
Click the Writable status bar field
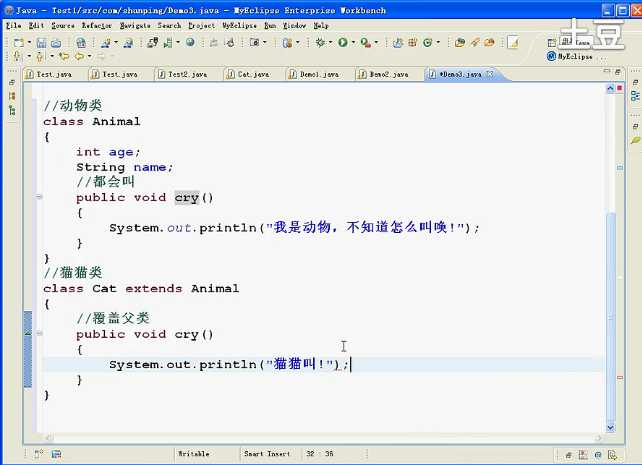194,454
